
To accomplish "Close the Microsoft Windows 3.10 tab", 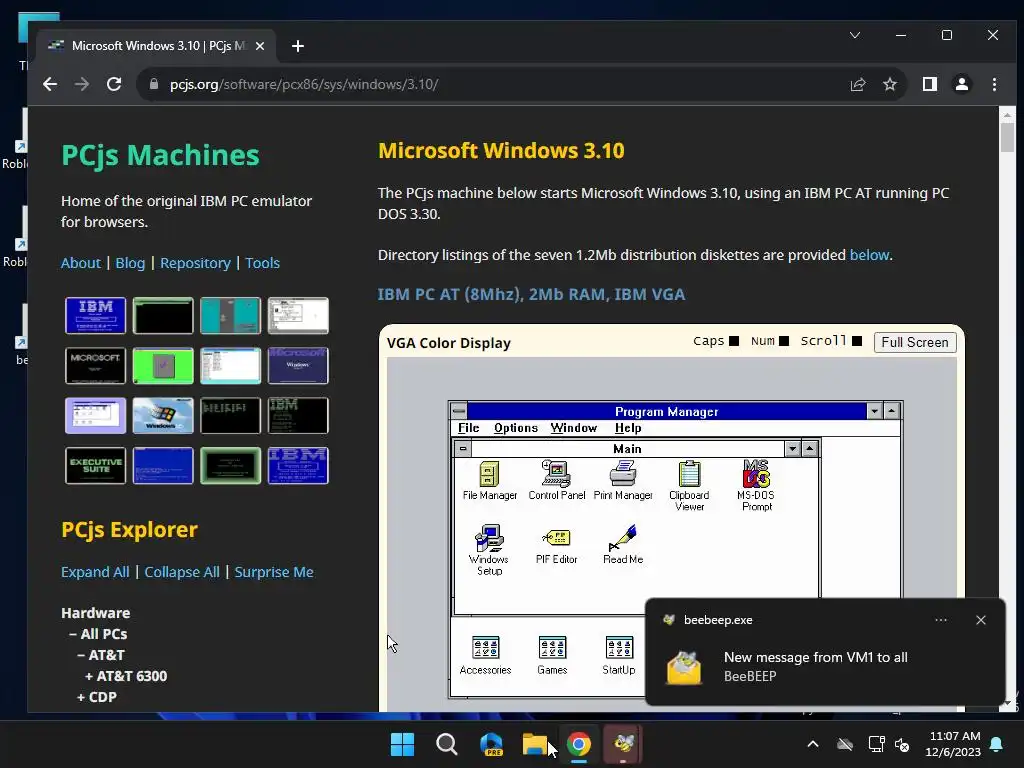I will click(260, 46).
